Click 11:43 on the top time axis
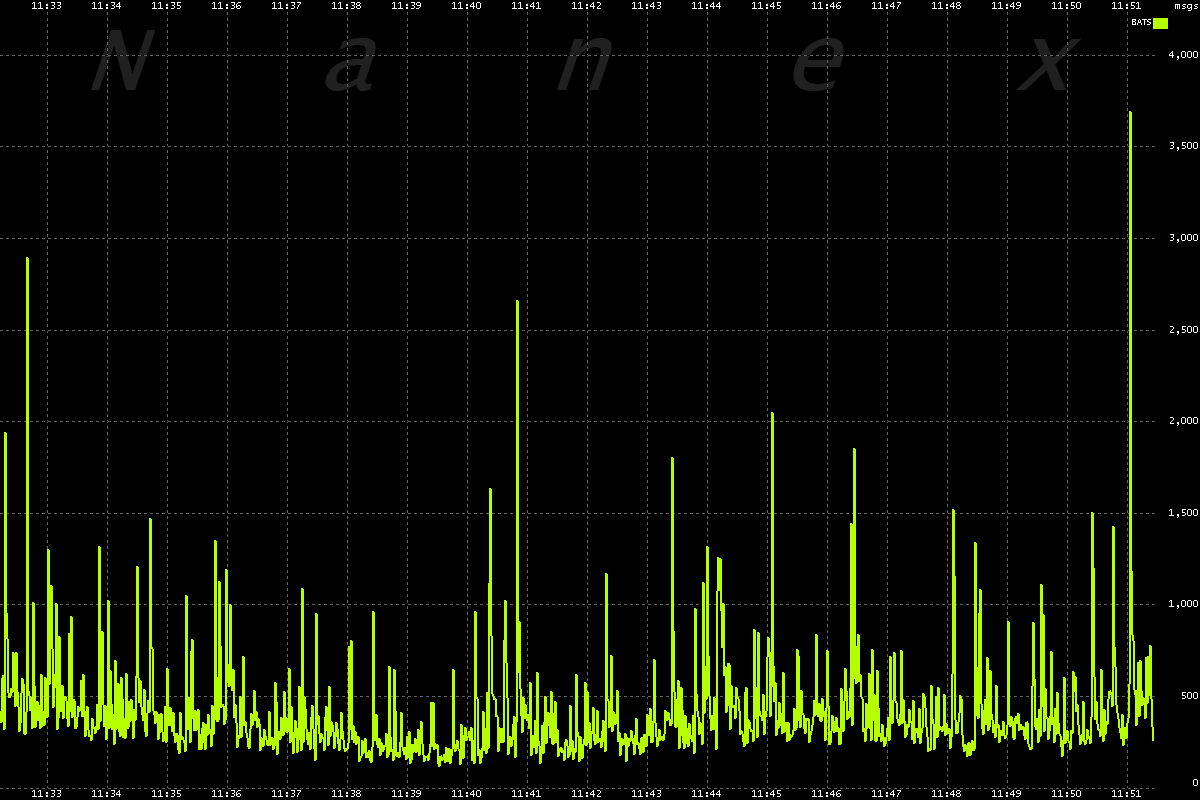Viewport: 1200px width, 800px height. click(646, 6)
